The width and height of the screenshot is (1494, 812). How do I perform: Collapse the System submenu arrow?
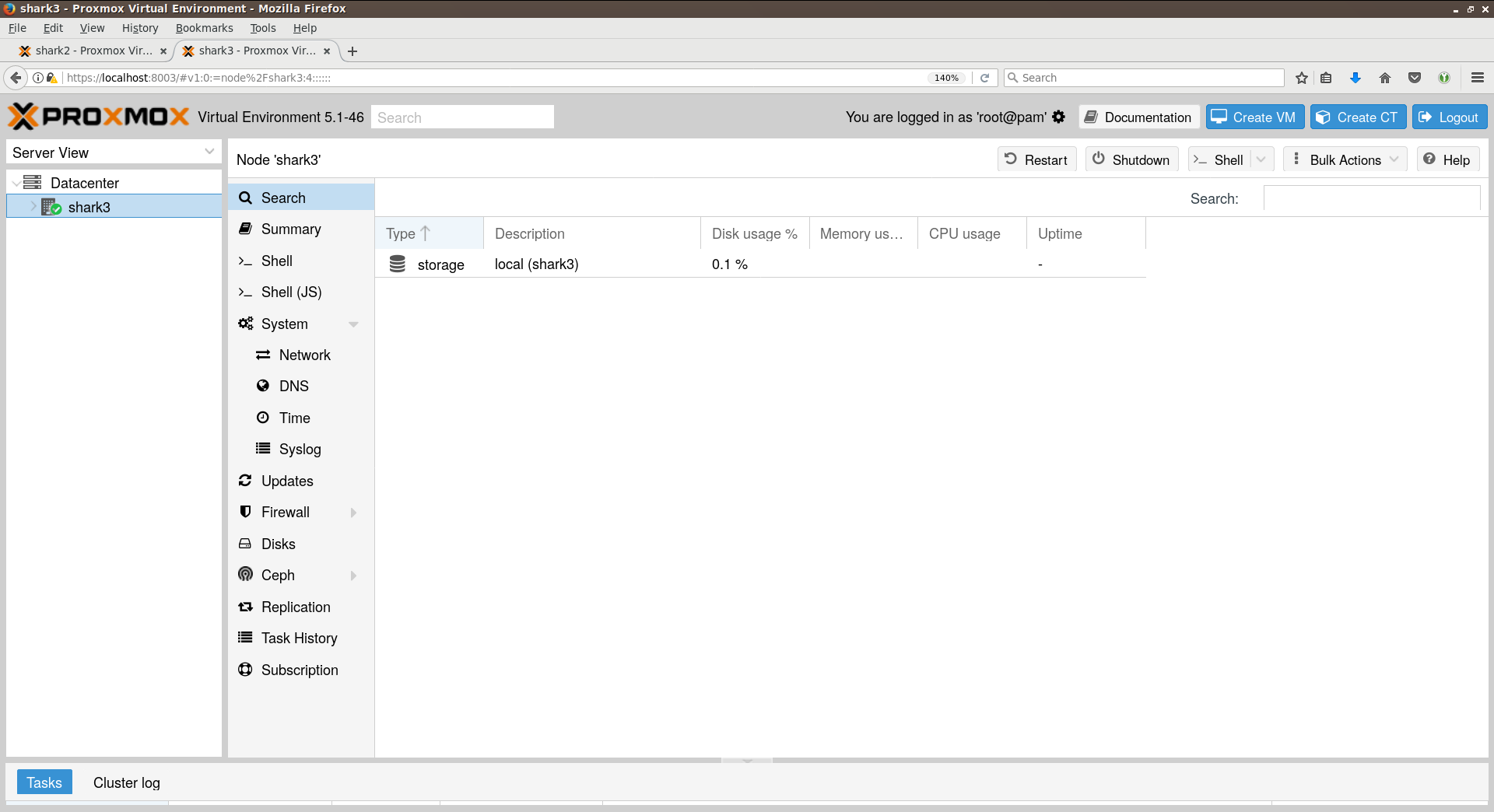pos(353,324)
